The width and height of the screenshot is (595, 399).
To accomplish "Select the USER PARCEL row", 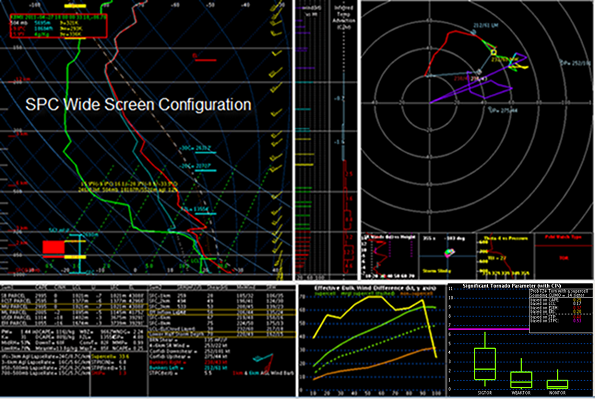I will tap(74, 317).
